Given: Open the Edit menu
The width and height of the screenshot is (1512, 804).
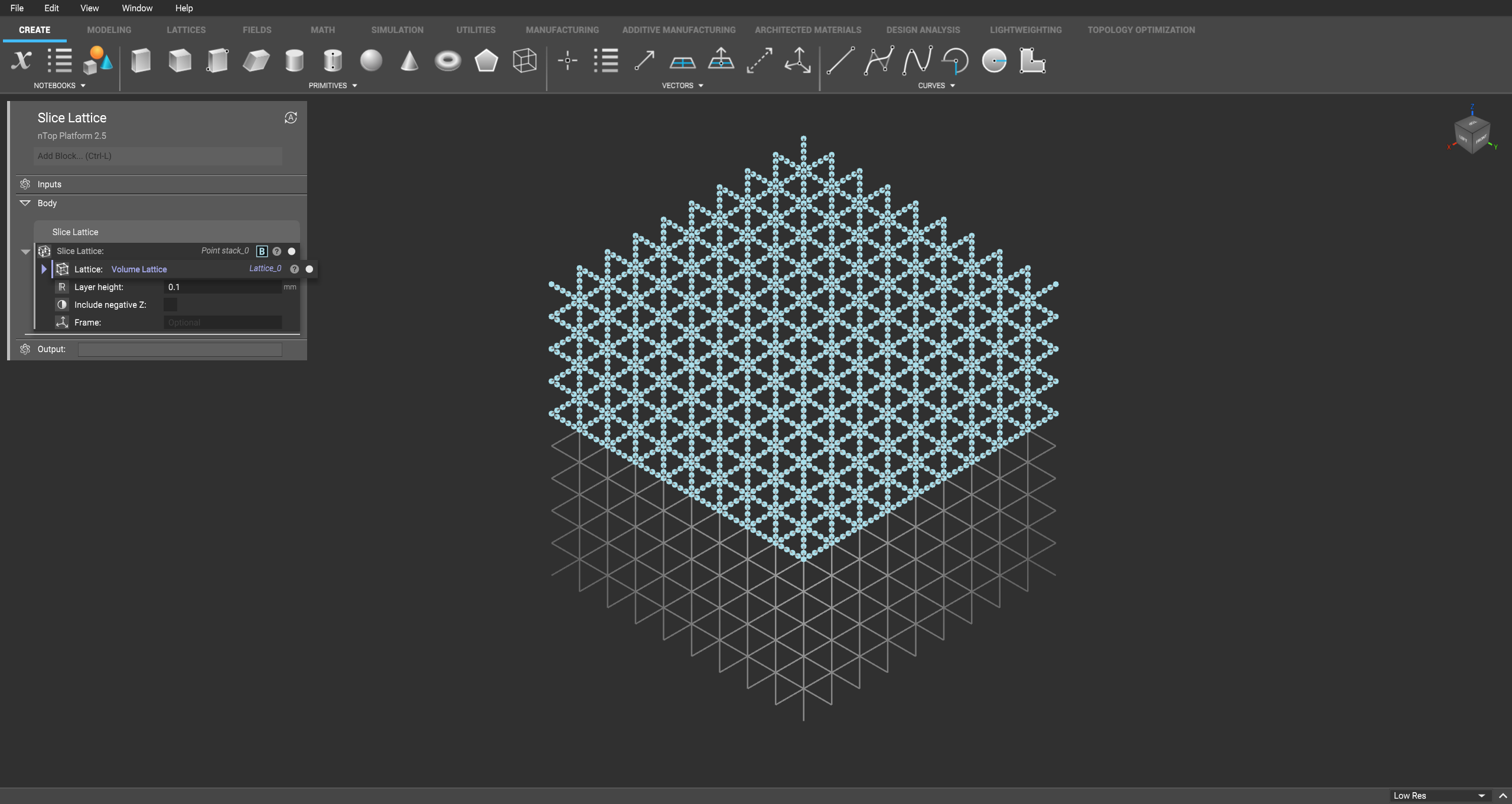Looking at the screenshot, I should 51,8.
